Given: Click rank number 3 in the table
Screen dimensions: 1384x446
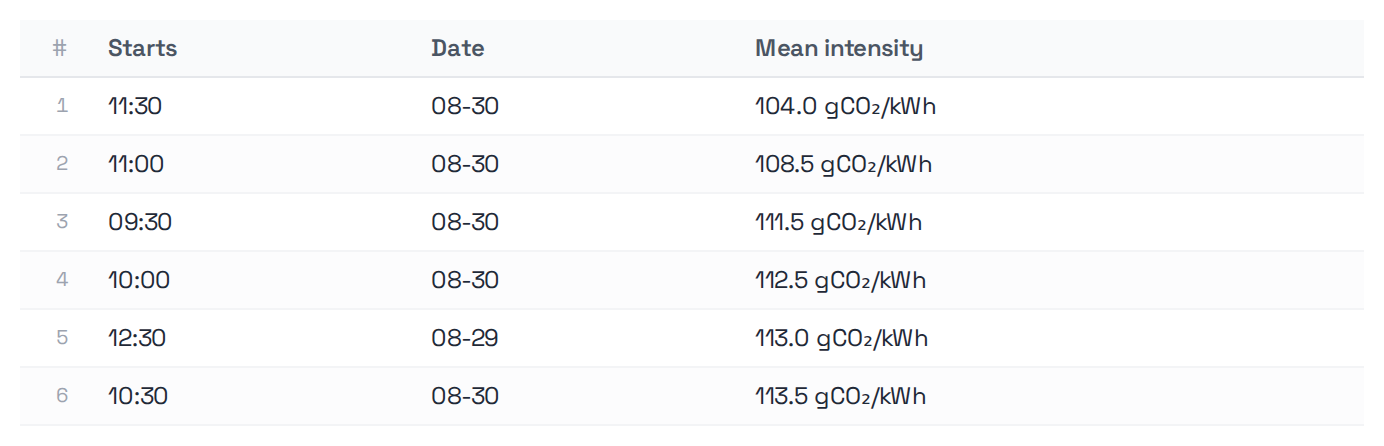Looking at the screenshot, I should 62,222.
